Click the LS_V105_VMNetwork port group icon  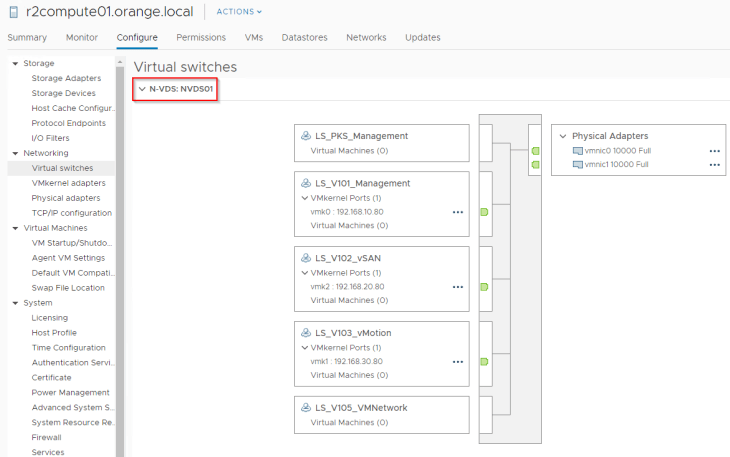(x=306, y=408)
